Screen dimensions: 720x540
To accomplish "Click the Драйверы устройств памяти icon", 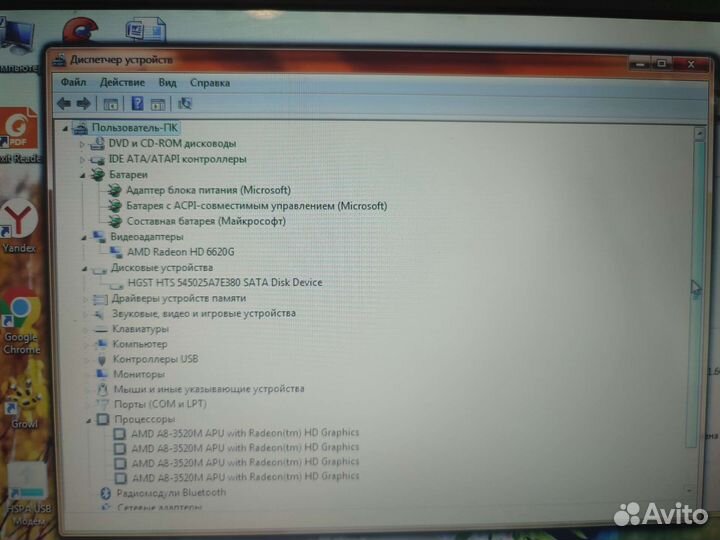I will 100,299.
